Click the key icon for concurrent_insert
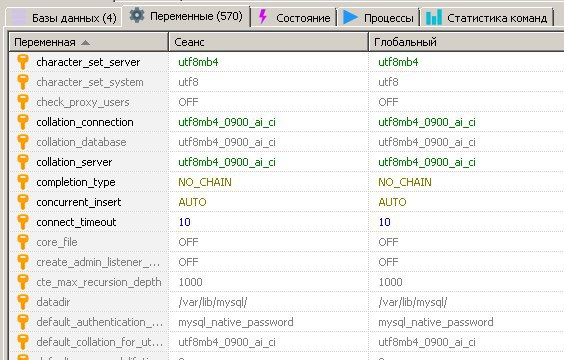Screen dimensions: 564x360 (x=23, y=202)
